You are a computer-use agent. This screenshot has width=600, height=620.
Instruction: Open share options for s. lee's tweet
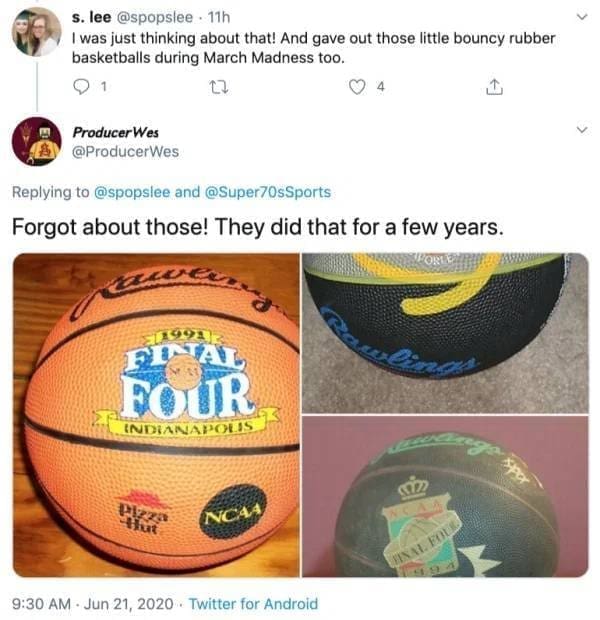coord(494,87)
